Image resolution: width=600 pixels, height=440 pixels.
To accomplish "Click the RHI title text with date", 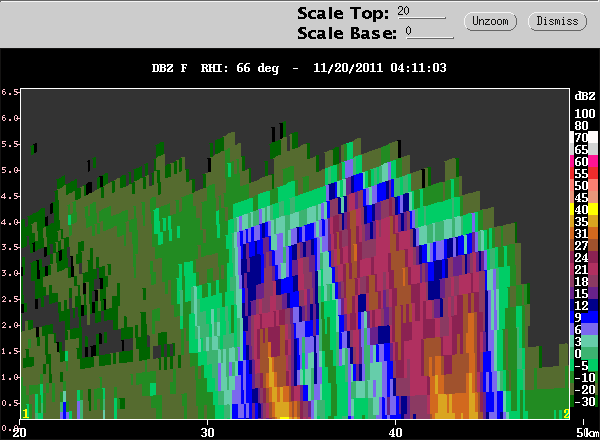I will point(299,68).
